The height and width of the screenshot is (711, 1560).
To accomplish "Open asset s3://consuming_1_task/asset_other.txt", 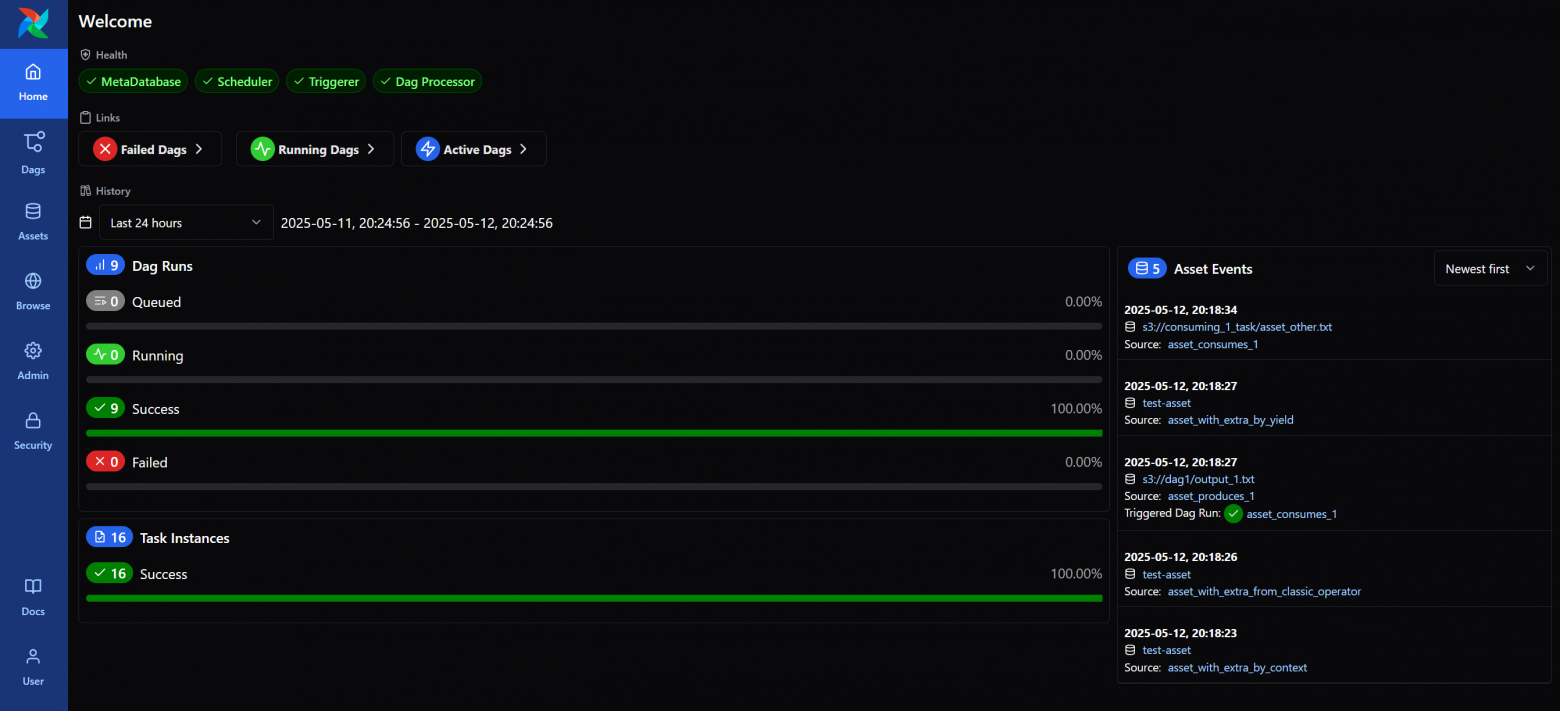I will (1237, 327).
